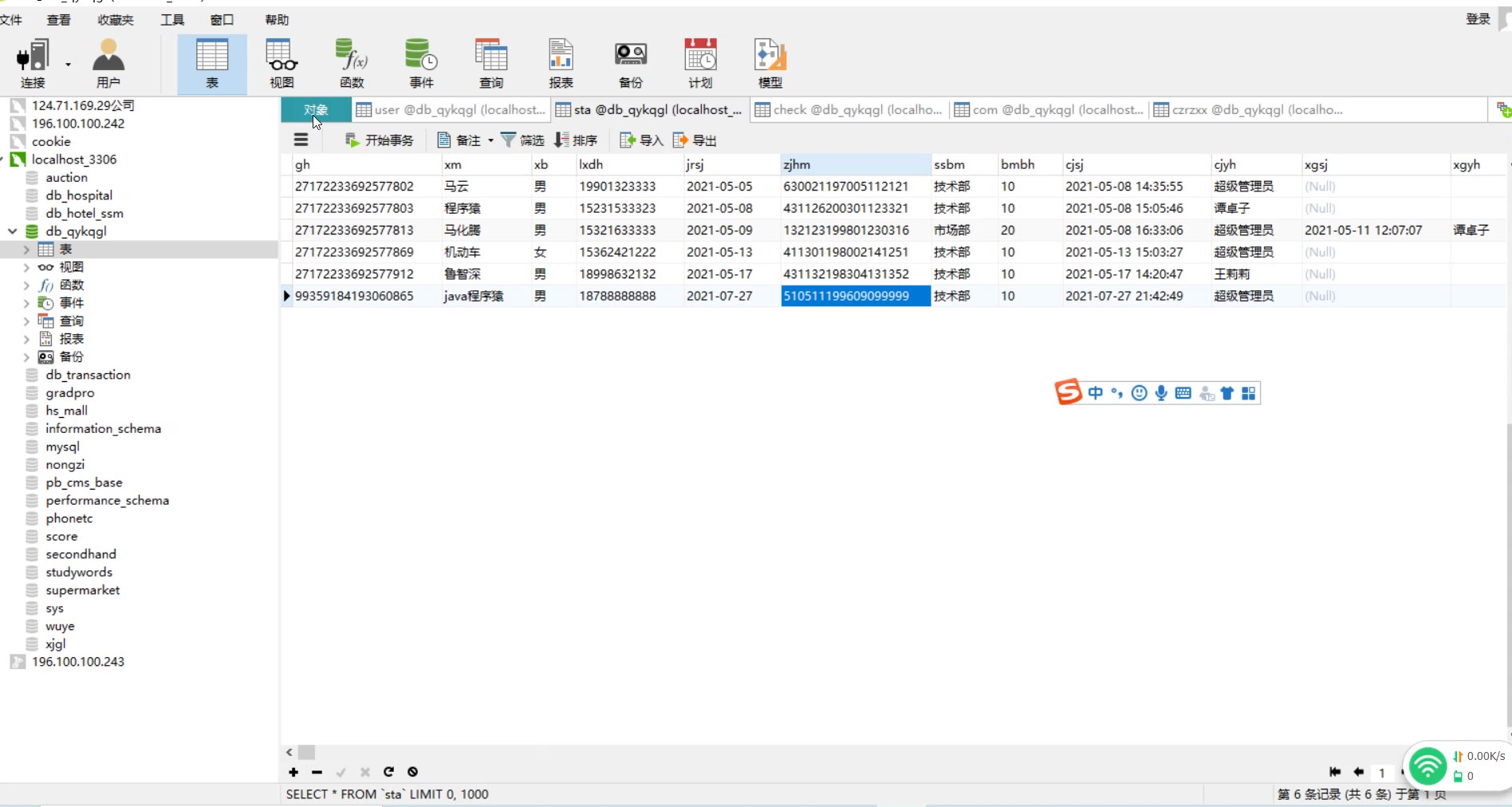This screenshot has width=1512, height=807.
Task: Open the 函数 (Function) toolbar icon
Action: pos(352,64)
